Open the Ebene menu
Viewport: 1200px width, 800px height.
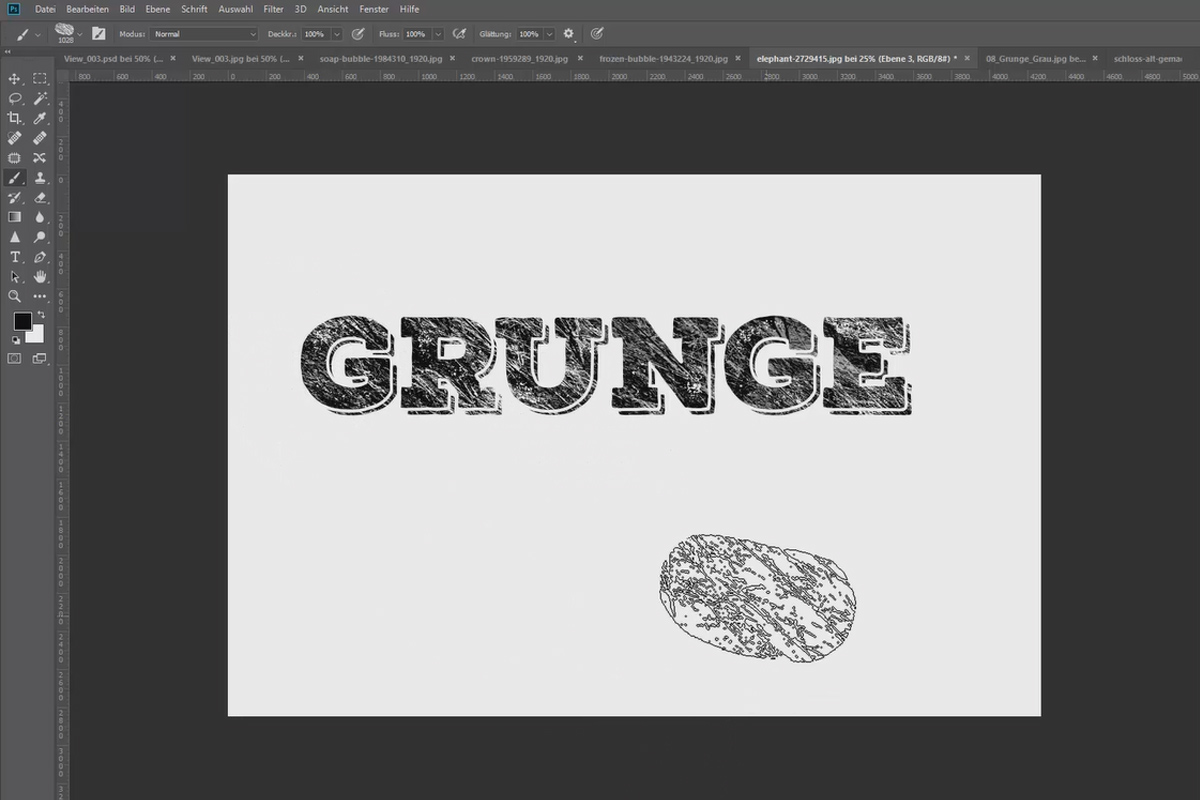point(158,9)
